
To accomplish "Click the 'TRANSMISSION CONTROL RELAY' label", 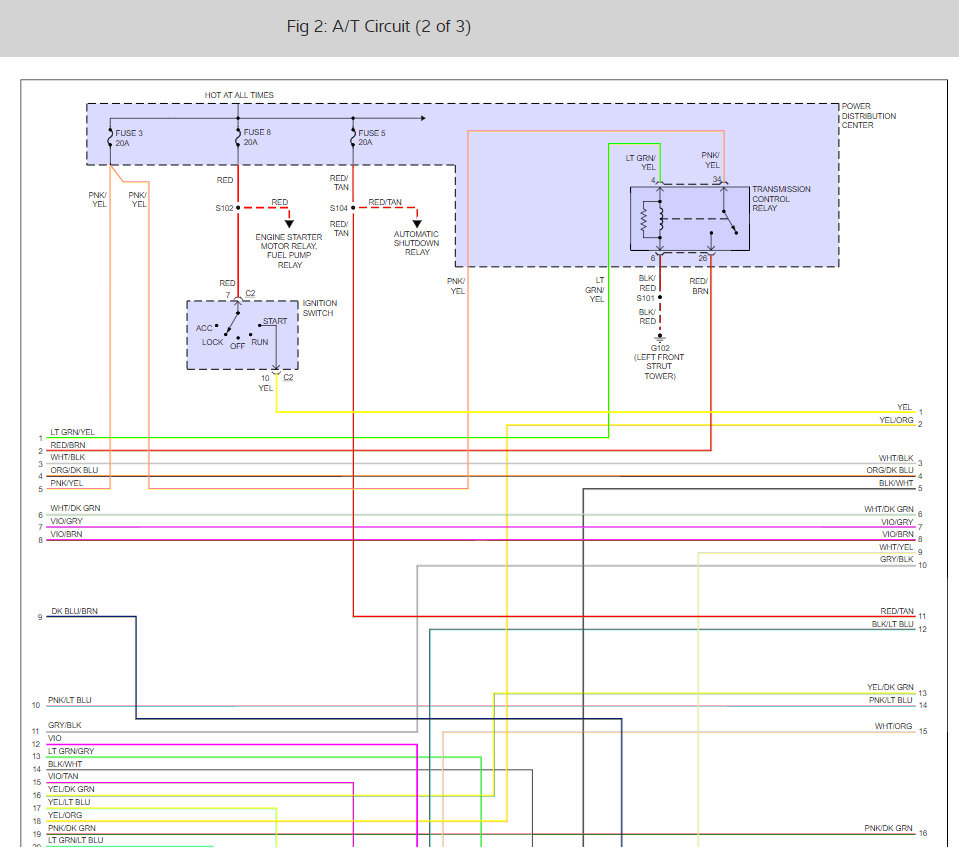I will [x=781, y=199].
